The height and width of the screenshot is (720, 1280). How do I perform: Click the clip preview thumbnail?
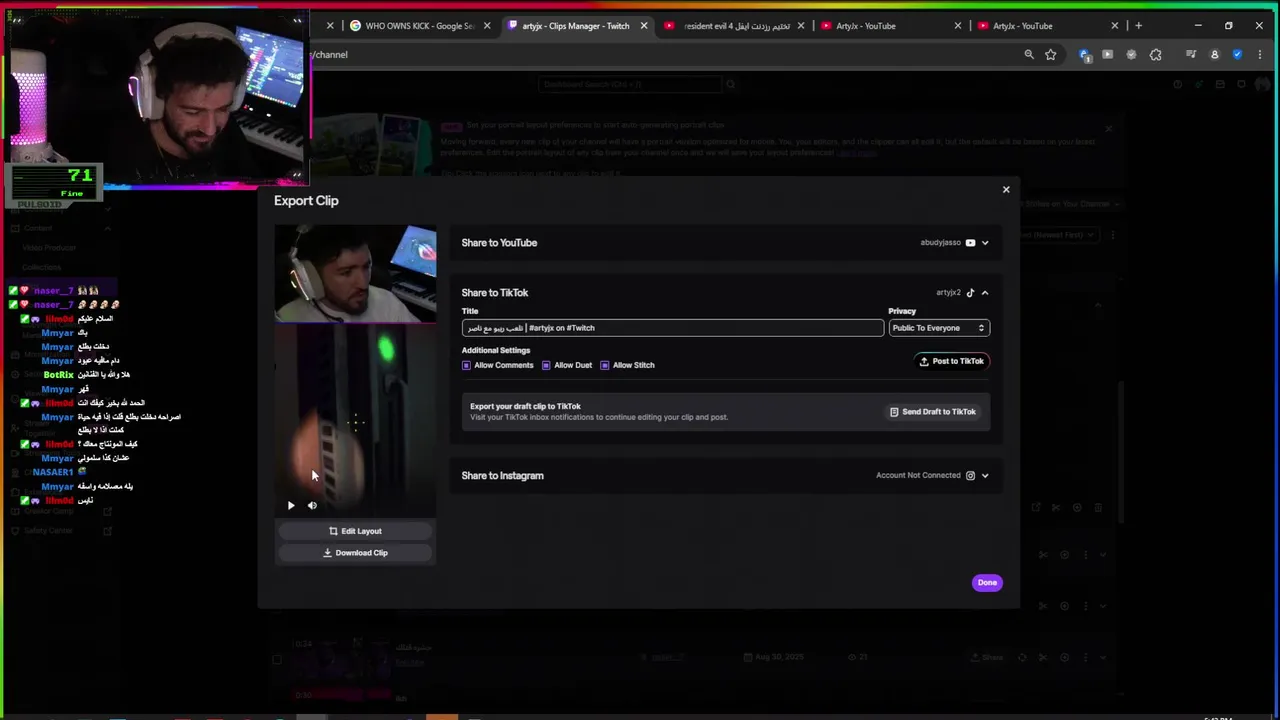pos(355,370)
